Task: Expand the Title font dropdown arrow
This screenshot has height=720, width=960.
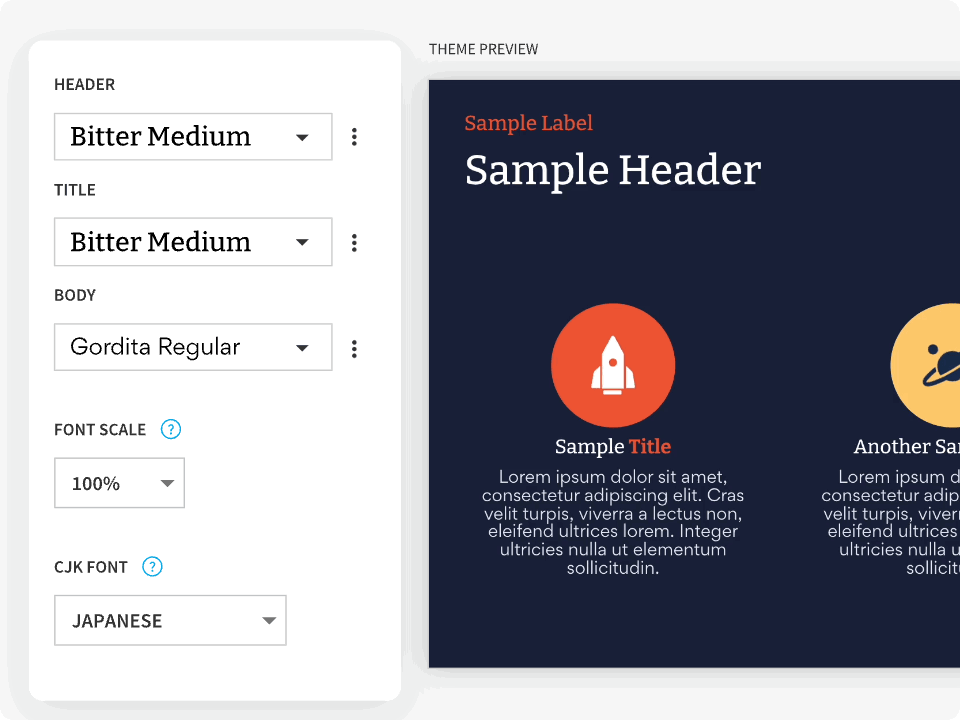Action: (302, 242)
